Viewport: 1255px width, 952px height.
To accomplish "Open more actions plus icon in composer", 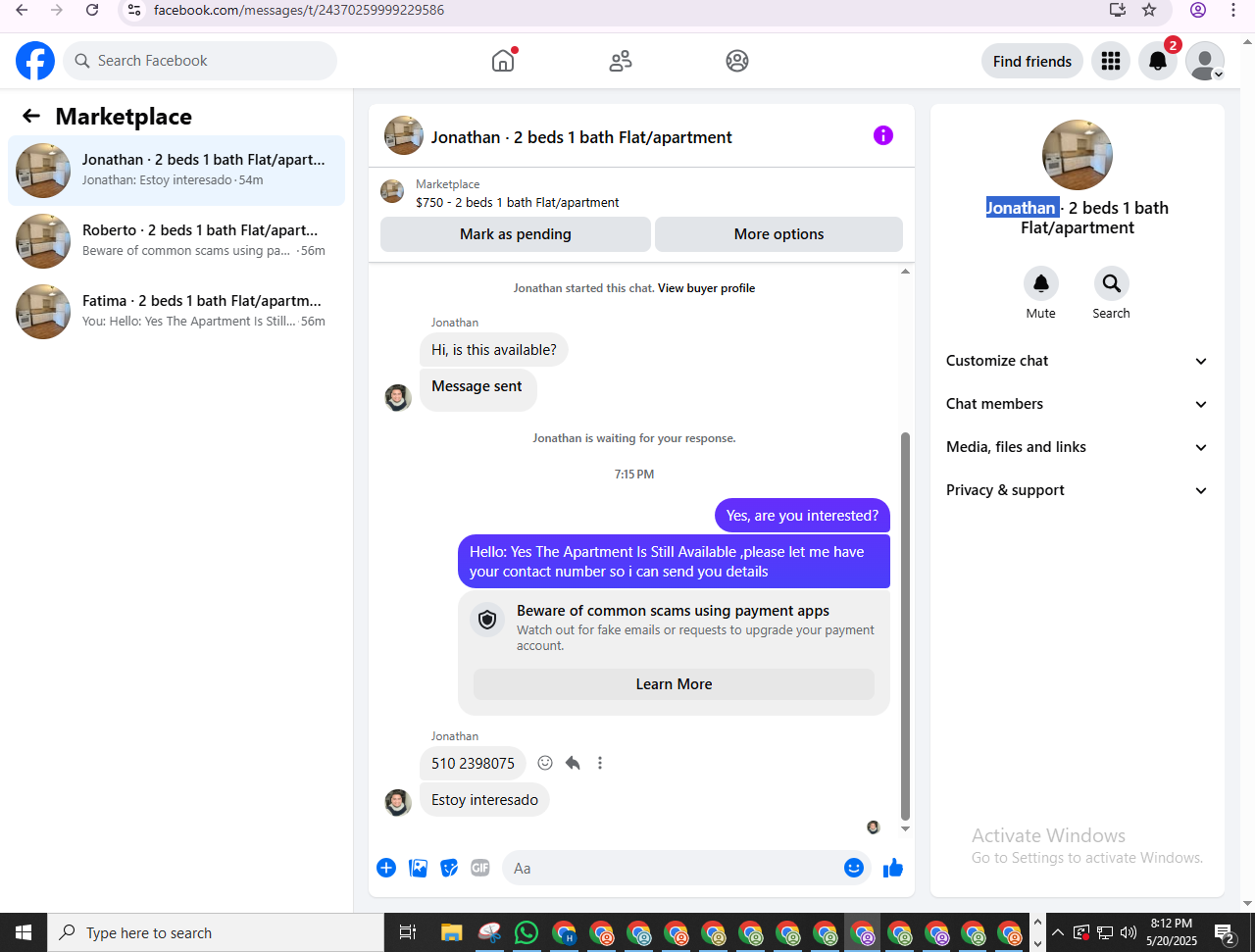I will [386, 868].
